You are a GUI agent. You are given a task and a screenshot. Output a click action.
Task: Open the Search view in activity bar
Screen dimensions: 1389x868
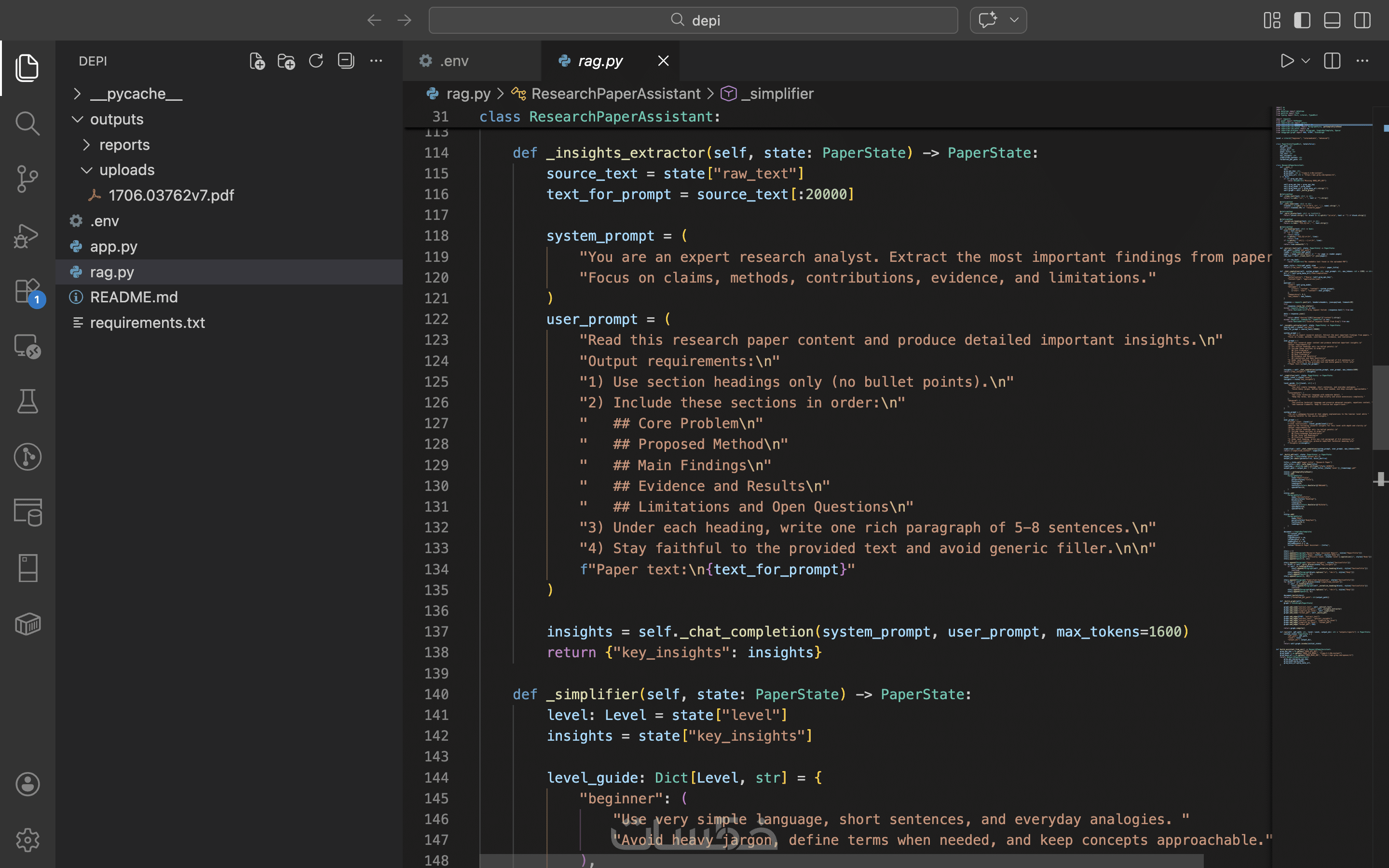click(x=27, y=123)
